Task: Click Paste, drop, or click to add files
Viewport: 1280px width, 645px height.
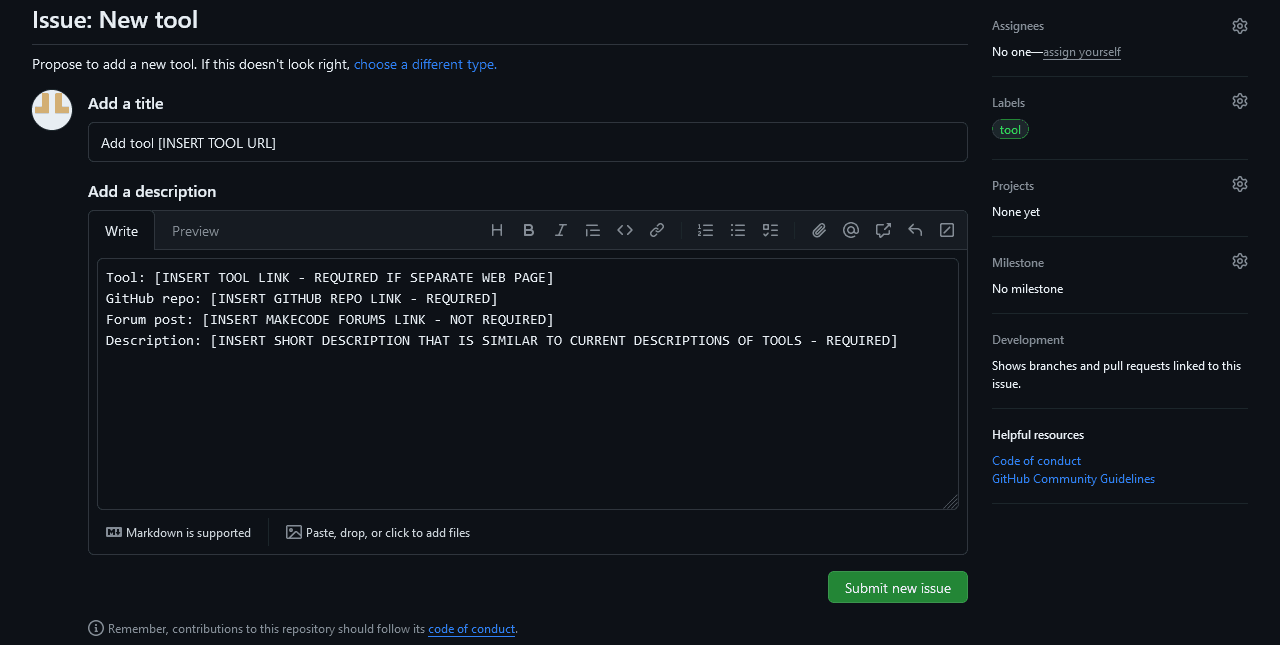Action: pyautogui.click(x=378, y=533)
